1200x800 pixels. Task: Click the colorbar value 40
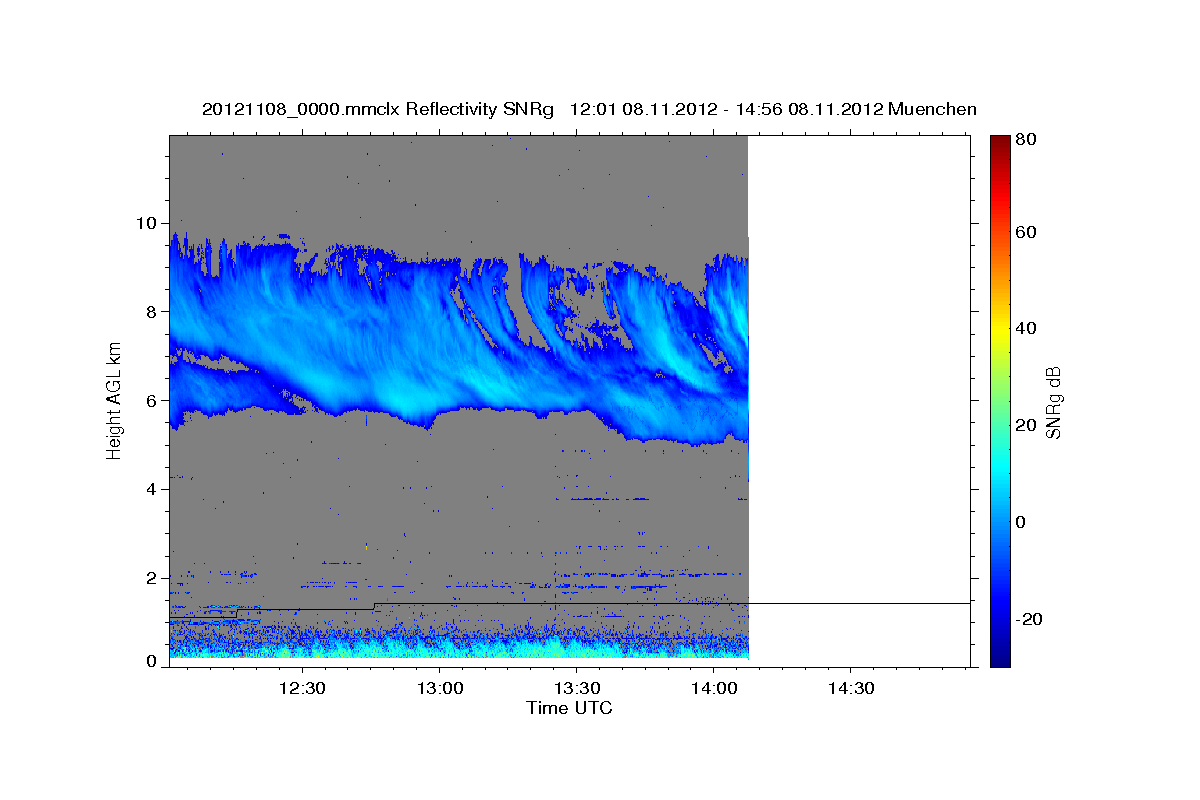pyautogui.click(x=1025, y=328)
